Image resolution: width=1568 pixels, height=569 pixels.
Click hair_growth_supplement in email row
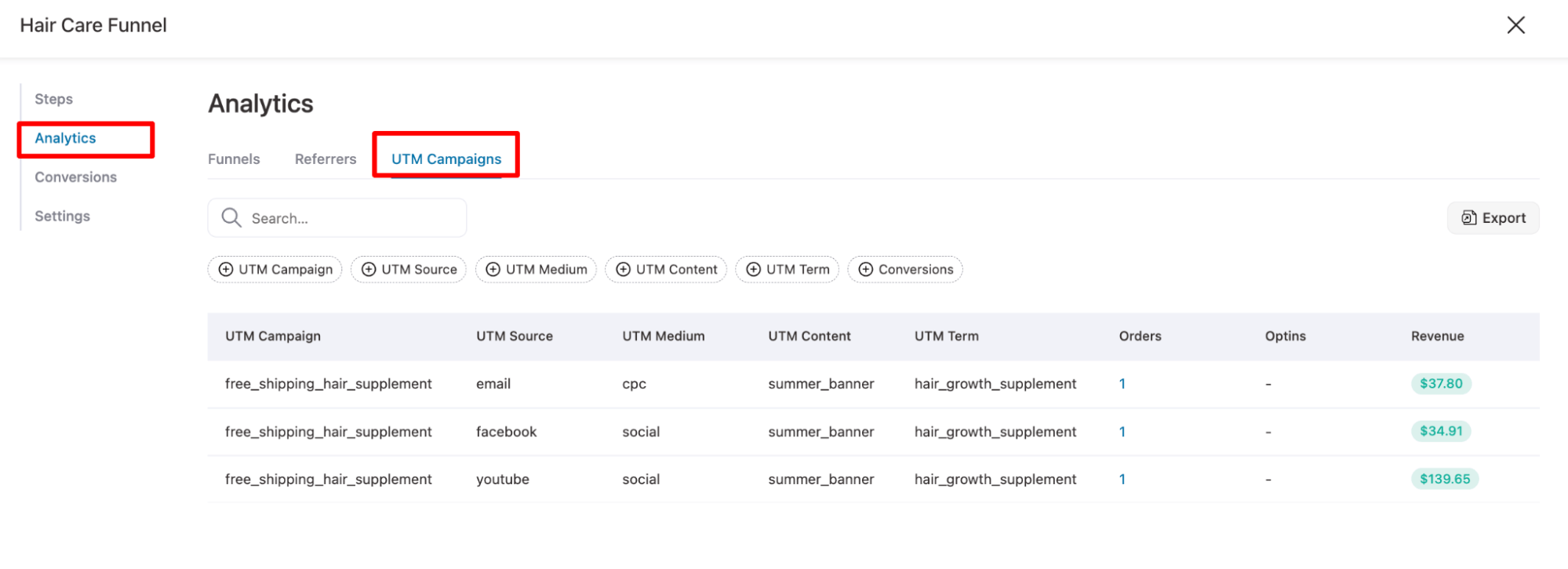pos(995,384)
